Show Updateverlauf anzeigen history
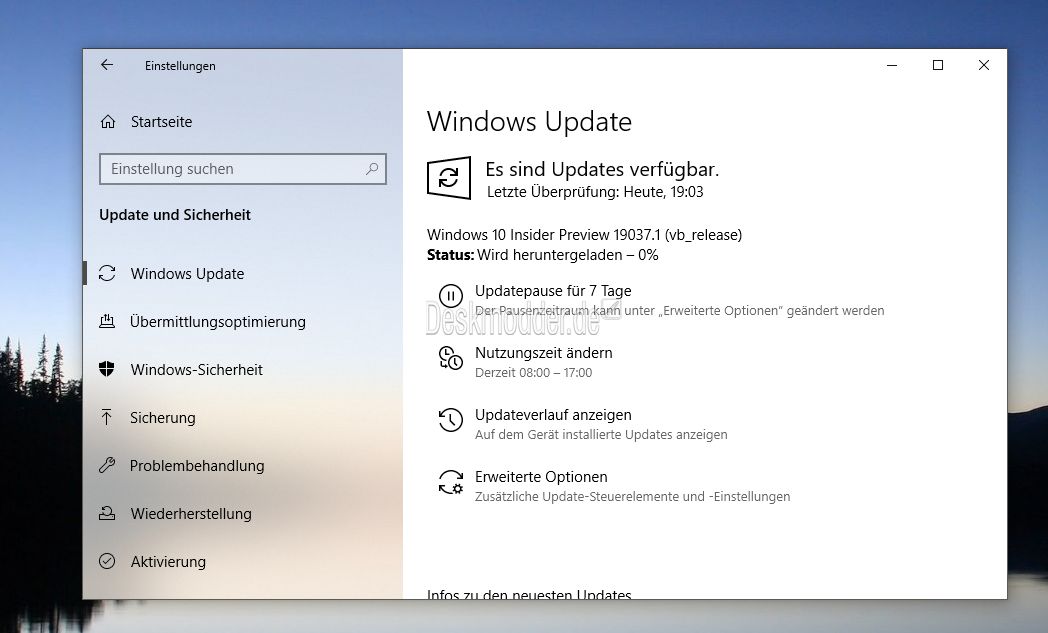 pos(553,415)
